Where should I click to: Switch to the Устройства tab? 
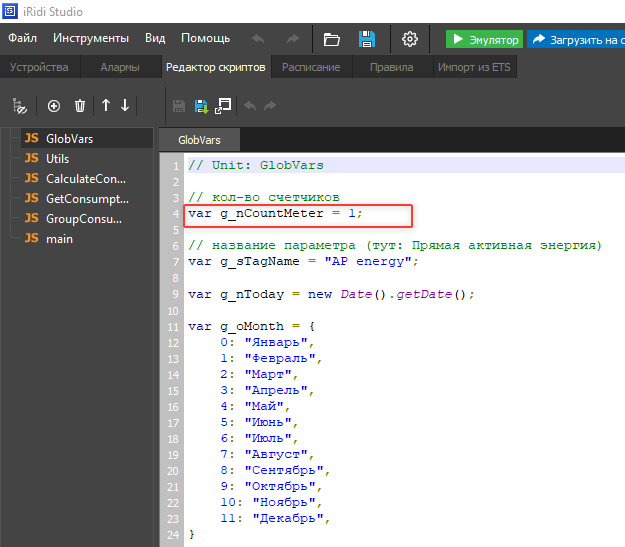click(39, 67)
